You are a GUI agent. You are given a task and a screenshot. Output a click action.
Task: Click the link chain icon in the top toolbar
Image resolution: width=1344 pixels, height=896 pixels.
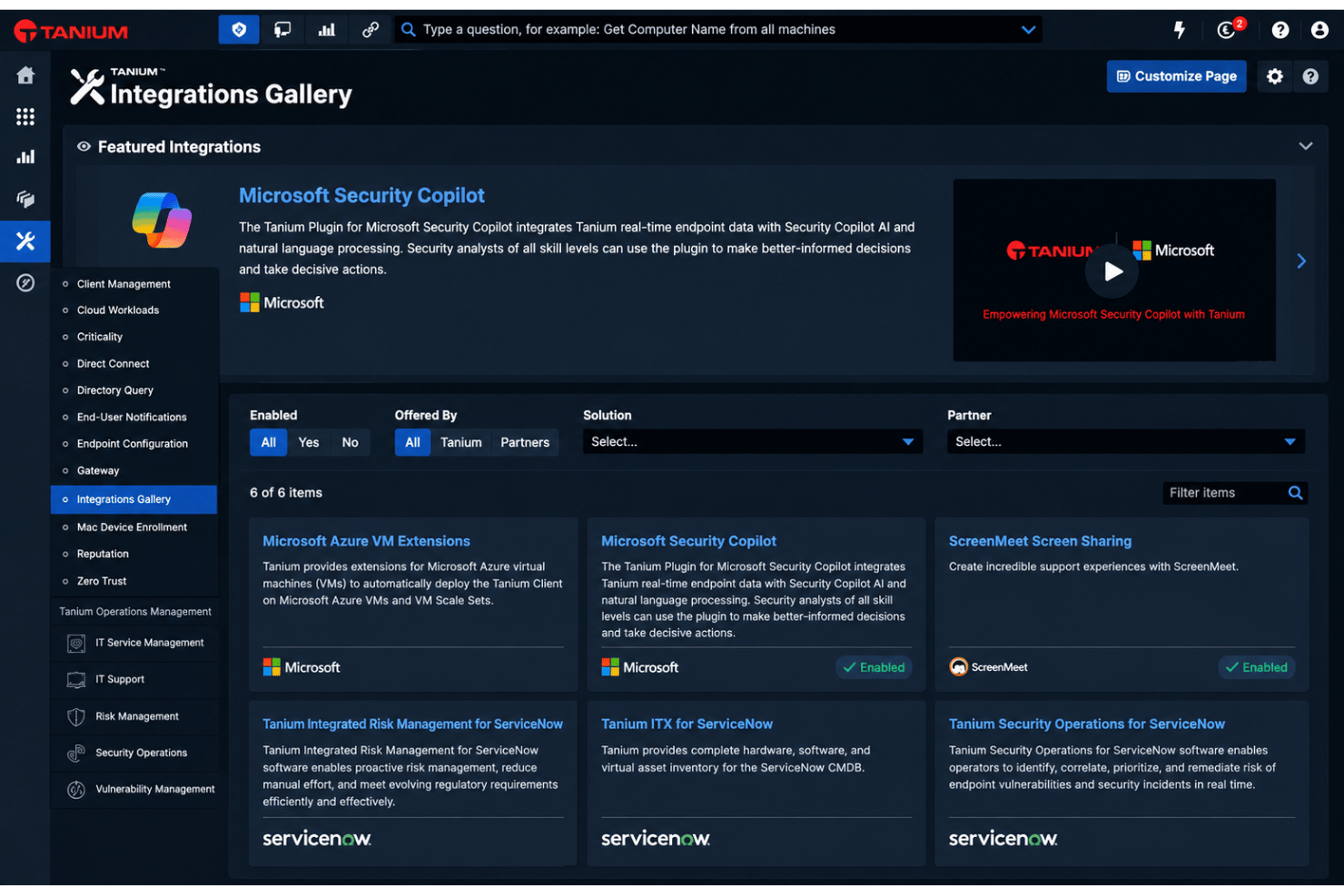371,30
